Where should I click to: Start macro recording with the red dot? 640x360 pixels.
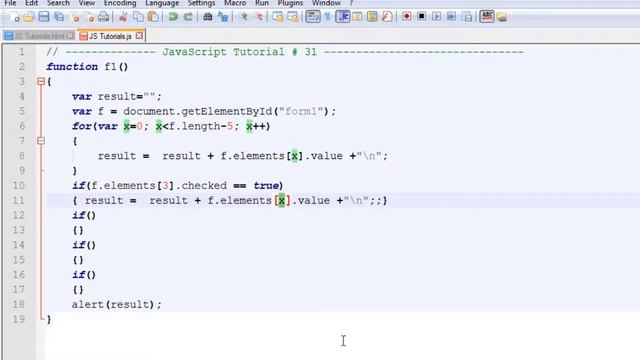(407, 17)
